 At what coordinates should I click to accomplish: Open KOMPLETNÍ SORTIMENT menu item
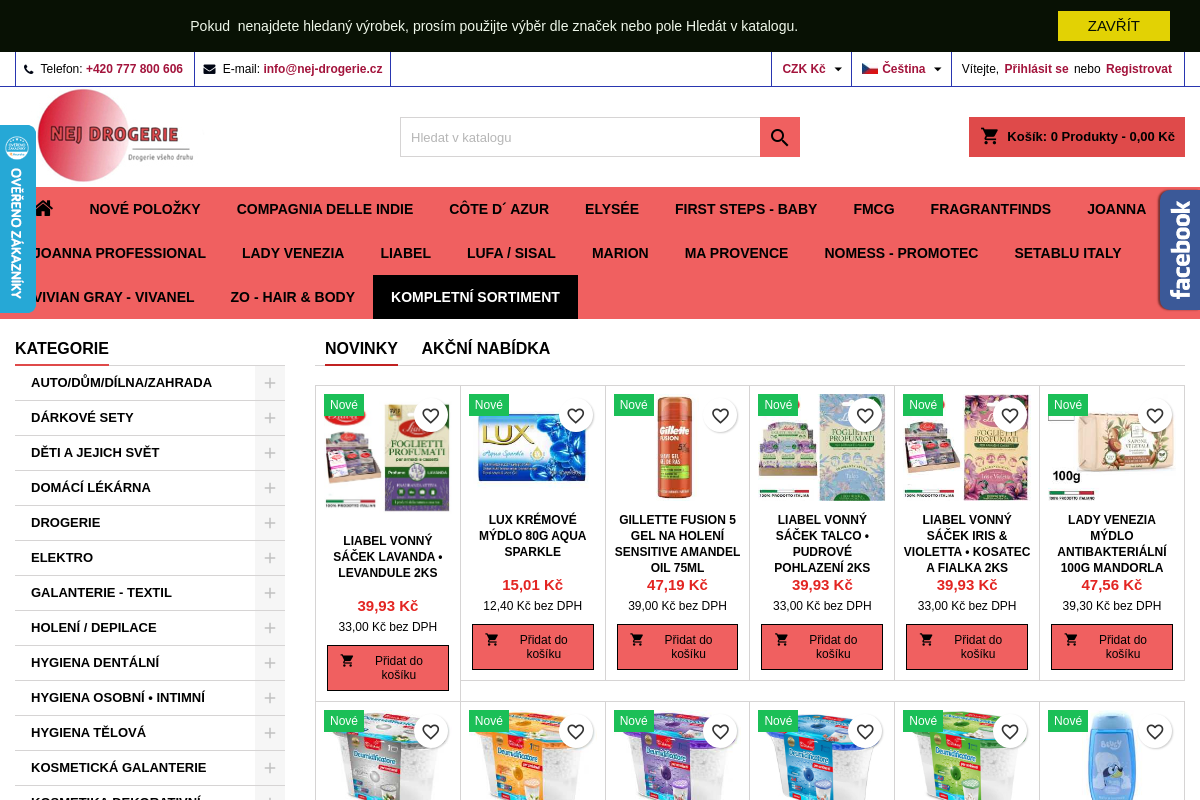point(475,297)
